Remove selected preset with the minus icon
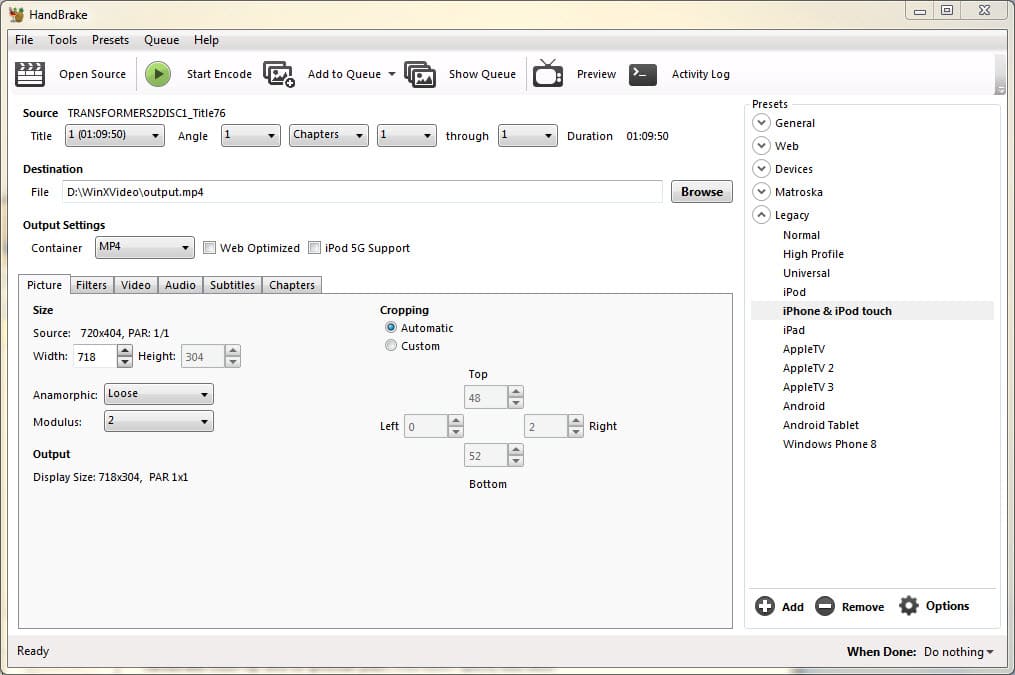Image resolution: width=1015 pixels, height=675 pixels. (825, 606)
